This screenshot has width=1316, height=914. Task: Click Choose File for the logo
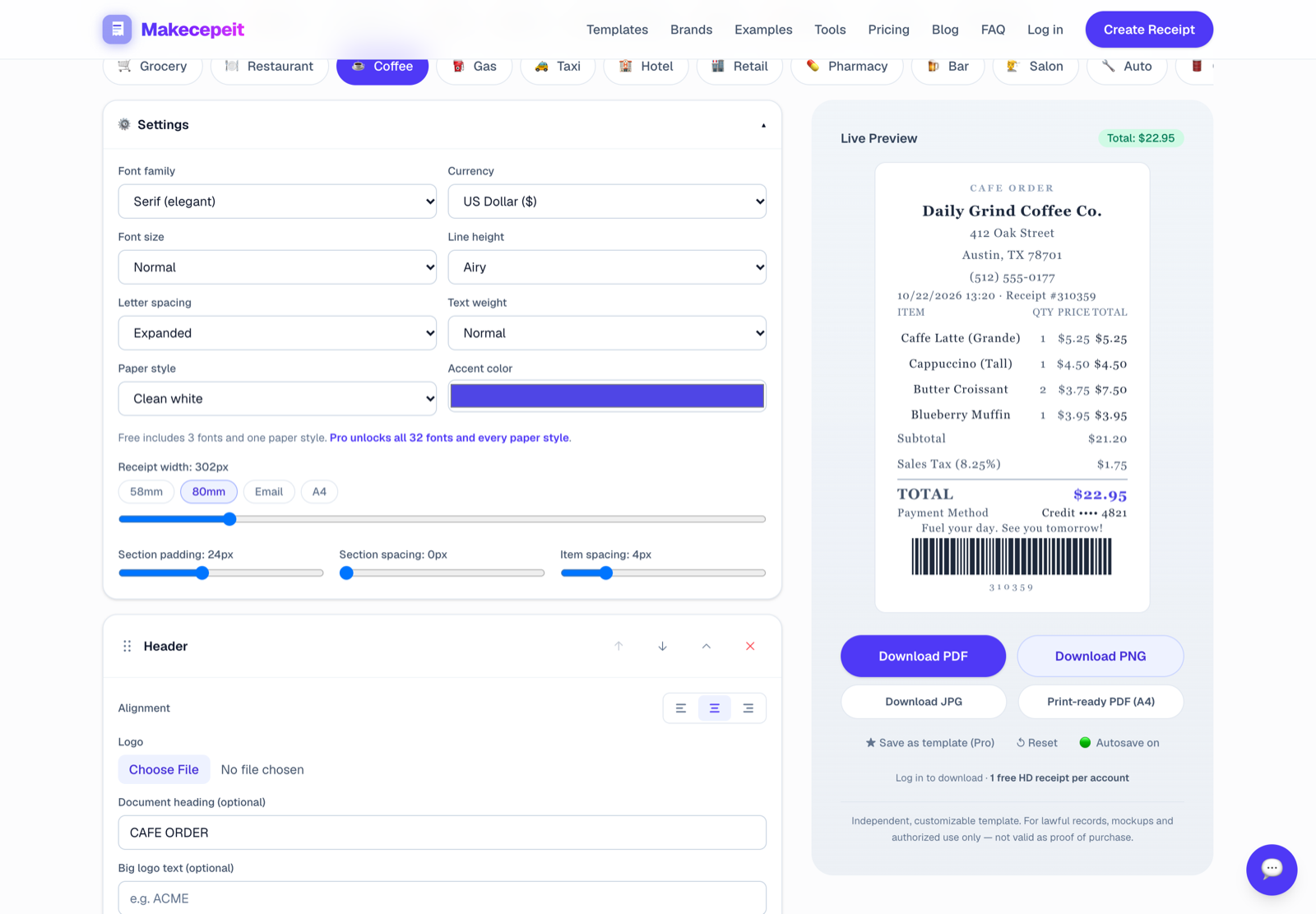[164, 769]
